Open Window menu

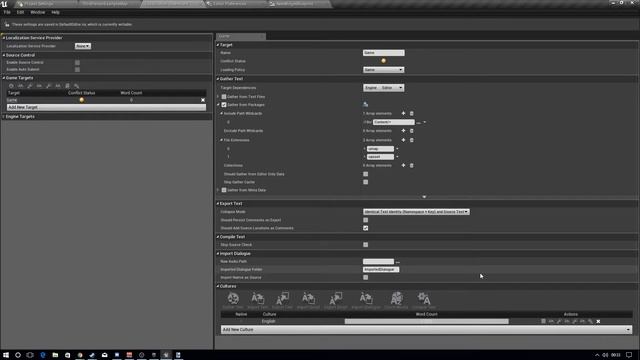pos(38,12)
